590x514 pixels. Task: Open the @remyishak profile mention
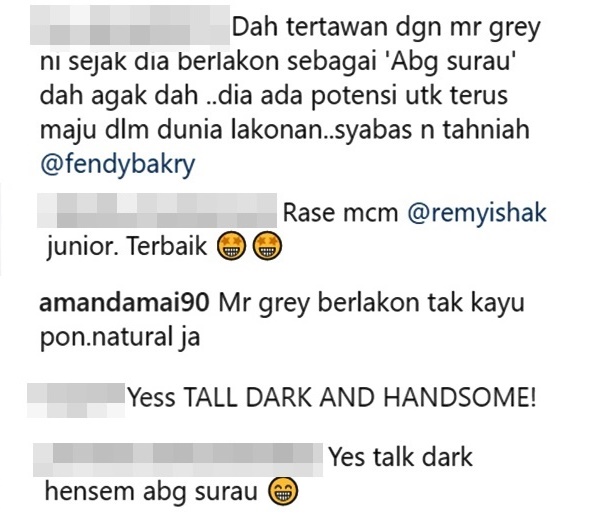click(x=477, y=213)
